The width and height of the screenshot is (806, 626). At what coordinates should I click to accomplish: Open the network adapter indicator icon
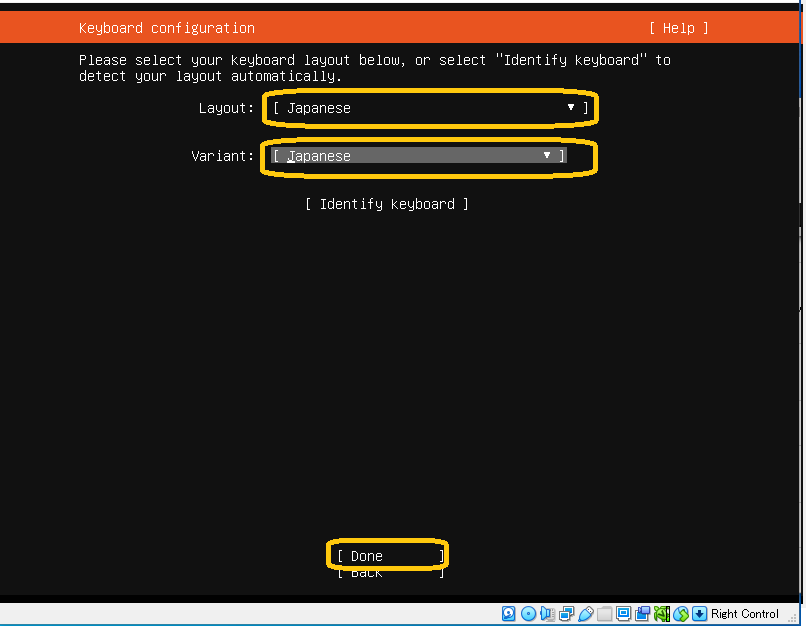click(x=566, y=614)
